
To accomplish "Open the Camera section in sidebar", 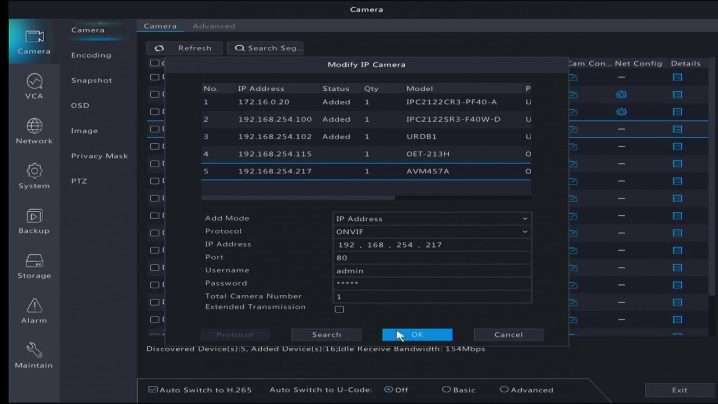I will 34,41.
